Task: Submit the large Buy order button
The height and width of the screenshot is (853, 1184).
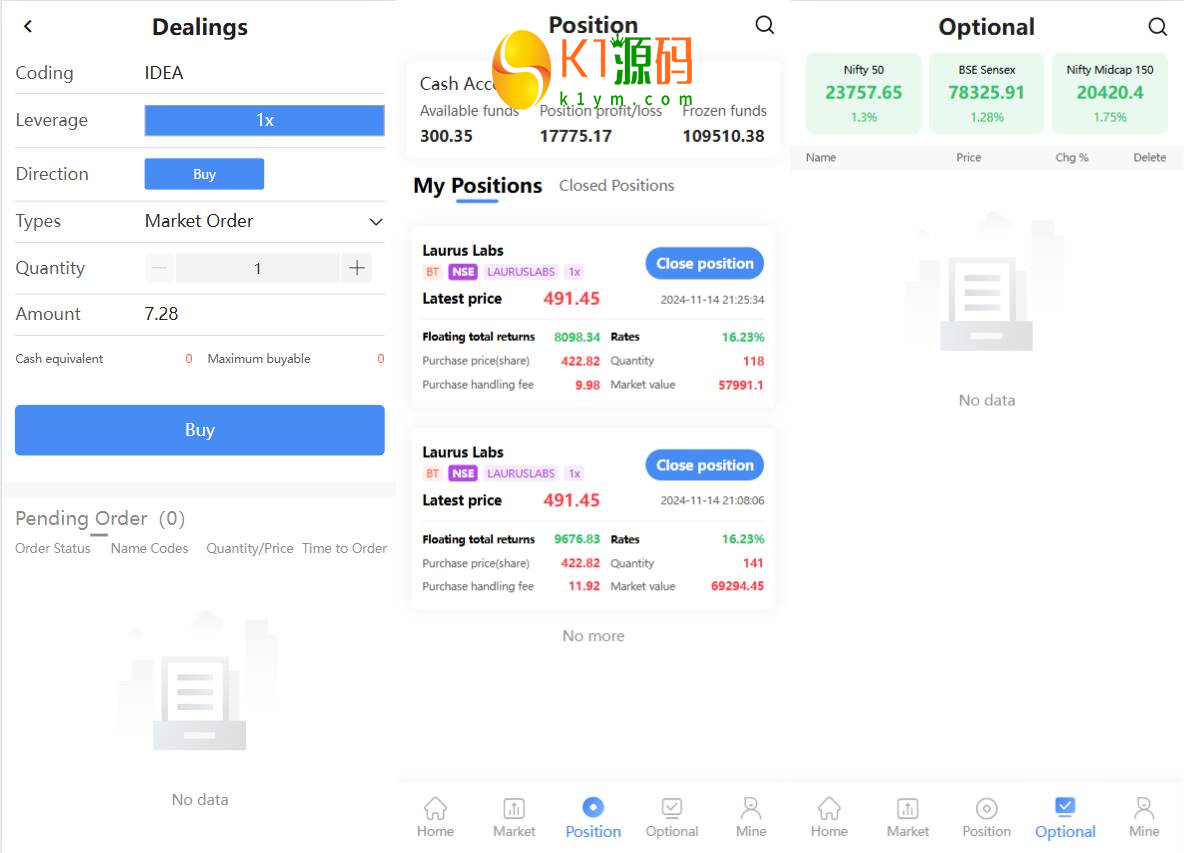Action: click(199, 430)
